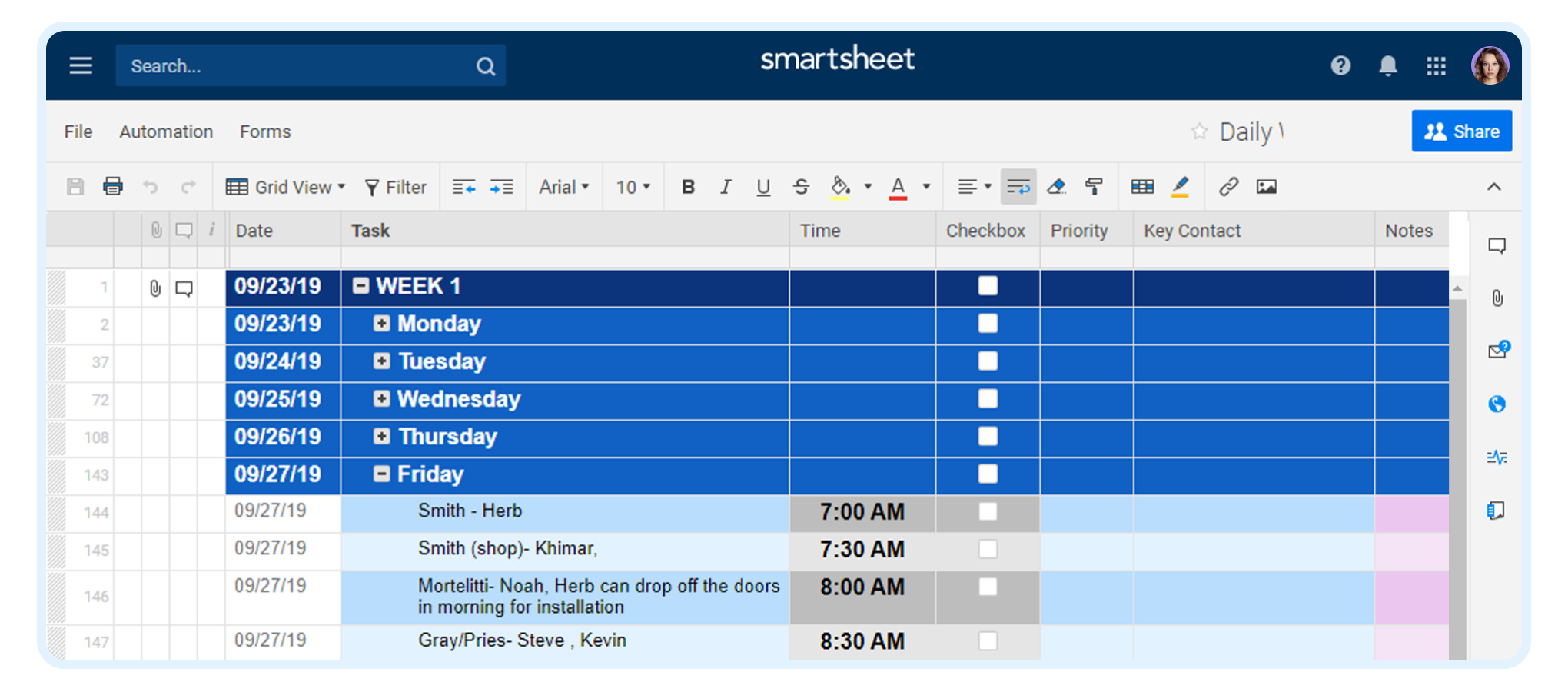Toggle underline formatting
The height and width of the screenshot is (692, 1568).
click(762, 187)
